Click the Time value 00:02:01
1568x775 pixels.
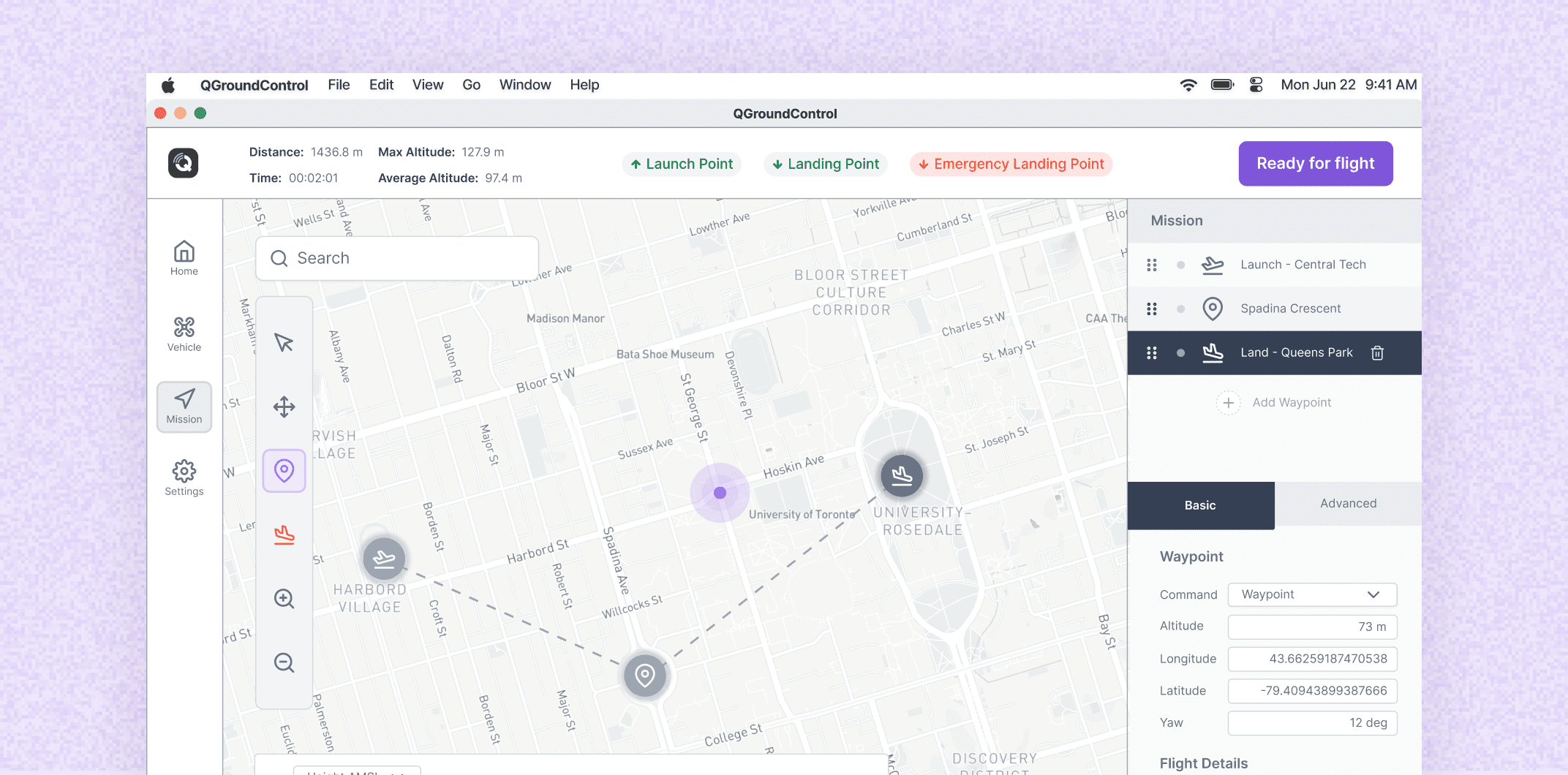313,178
